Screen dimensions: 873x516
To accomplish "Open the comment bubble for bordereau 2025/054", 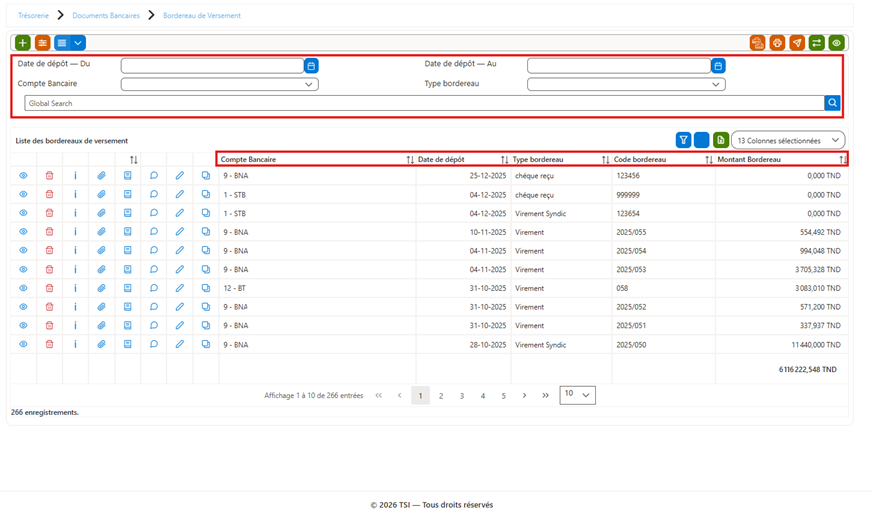I will tap(154, 250).
